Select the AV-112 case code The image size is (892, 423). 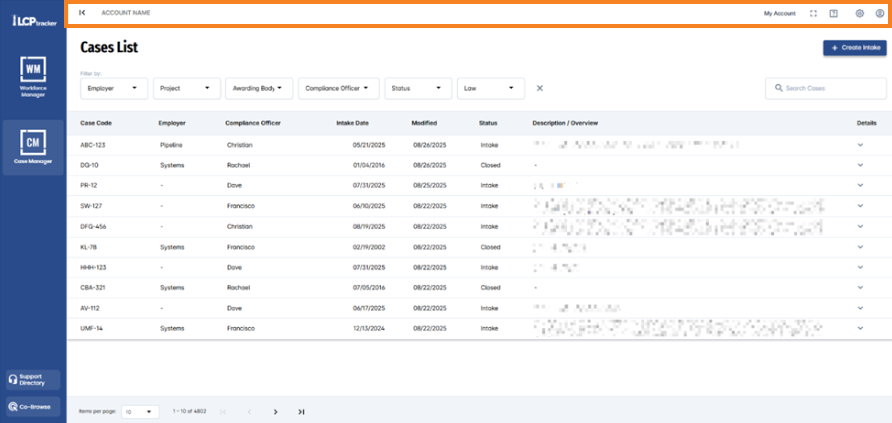click(91, 308)
